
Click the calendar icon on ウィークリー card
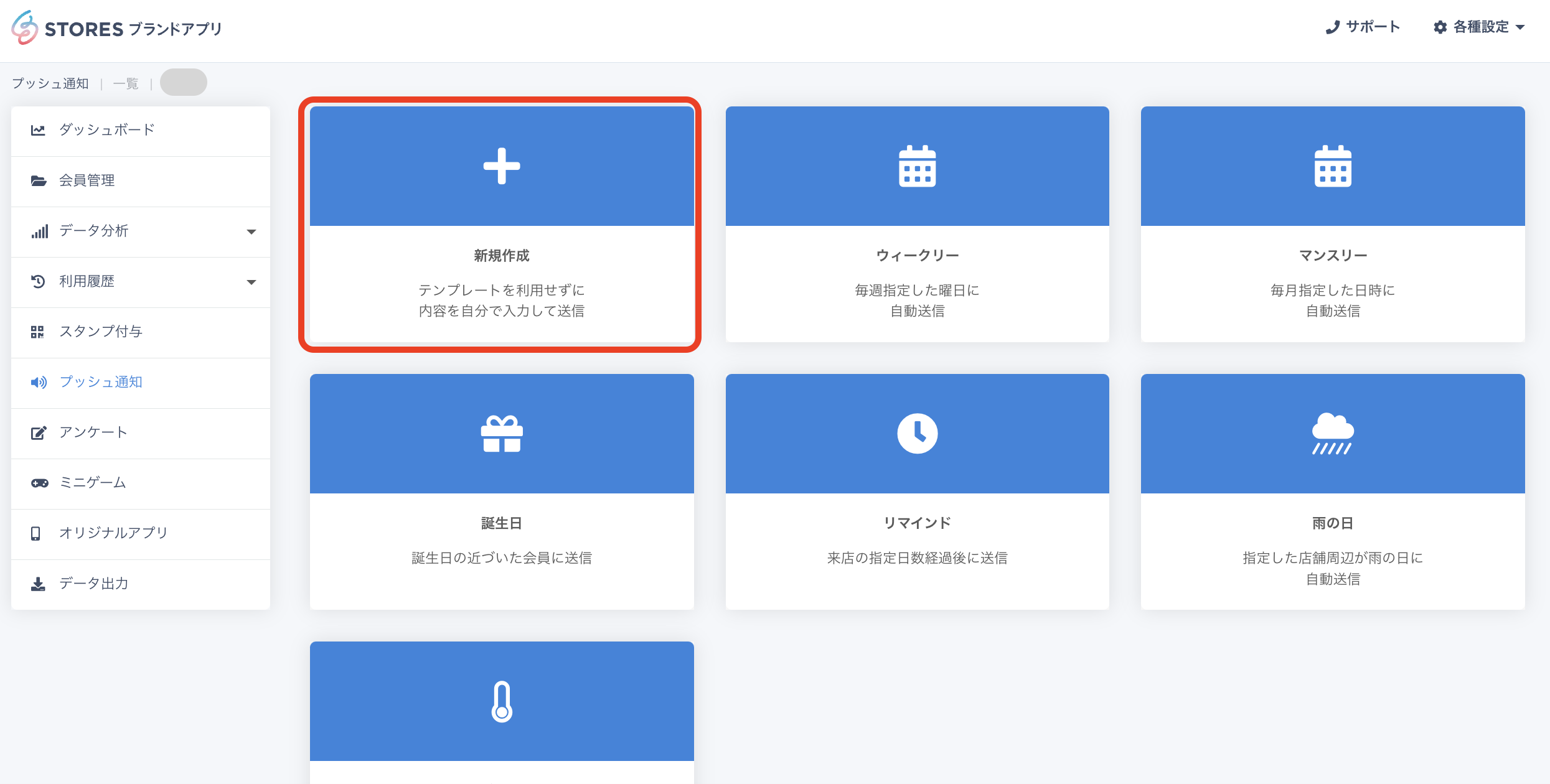click(x=917, y=166)
